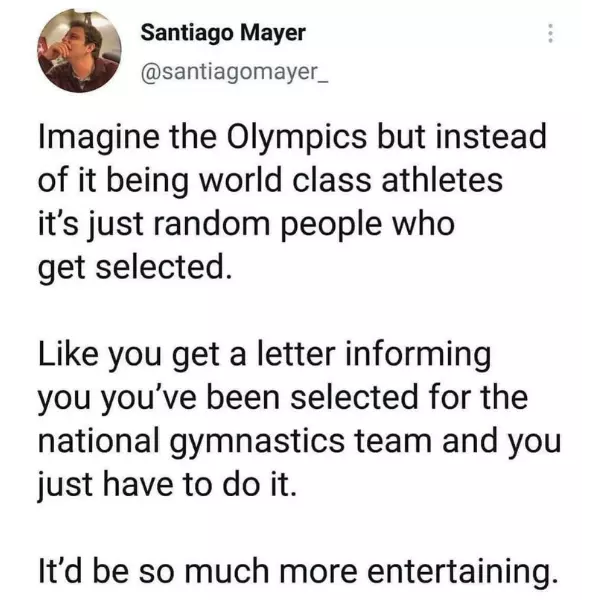600x600 pixels.
Task: Click the line starting "Imagine the Olympics"
Action: click(291, 138)
